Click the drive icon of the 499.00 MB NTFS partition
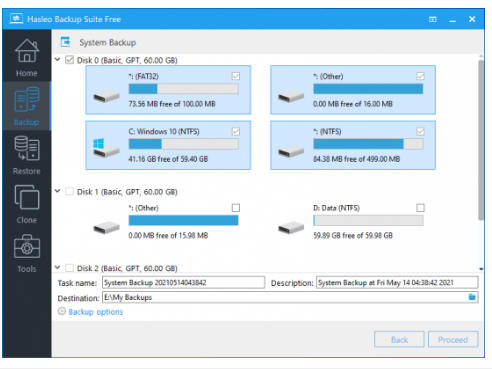Image resolution: width=492 pixels, height=369 pixels. 291,151
